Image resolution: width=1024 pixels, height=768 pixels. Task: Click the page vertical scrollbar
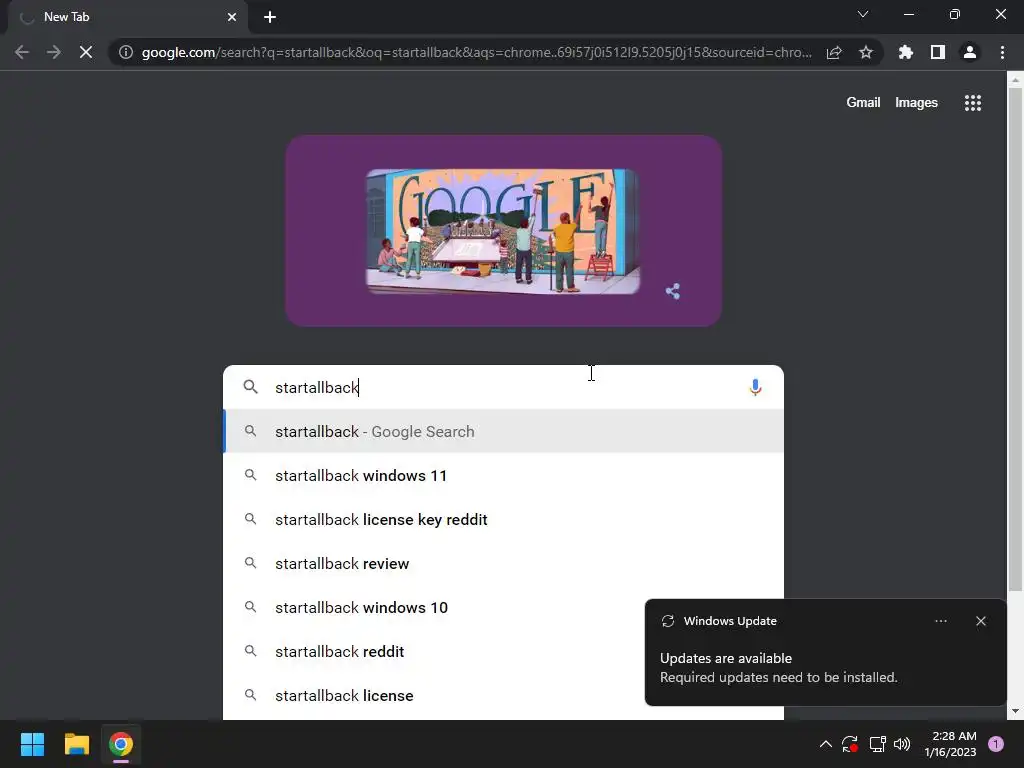[x=1015, y=340]
